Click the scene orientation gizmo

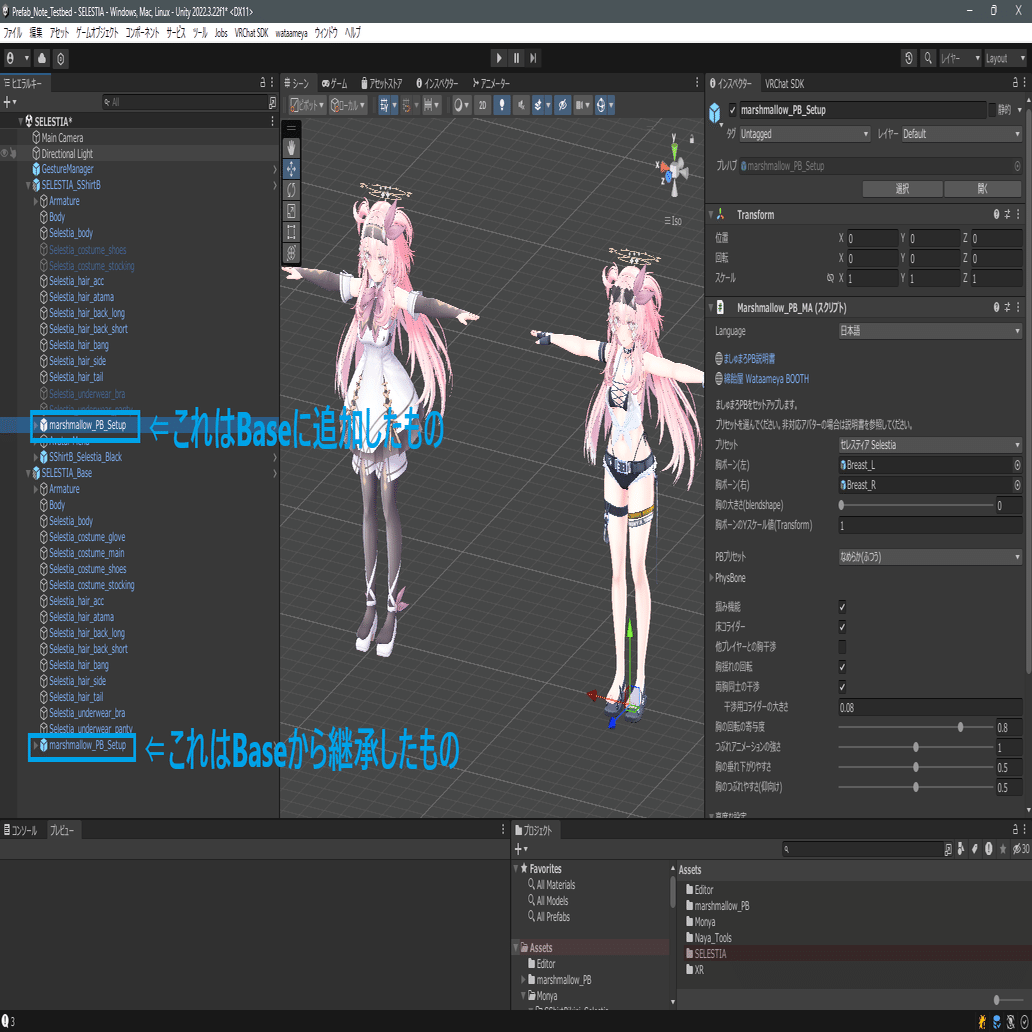674,168
